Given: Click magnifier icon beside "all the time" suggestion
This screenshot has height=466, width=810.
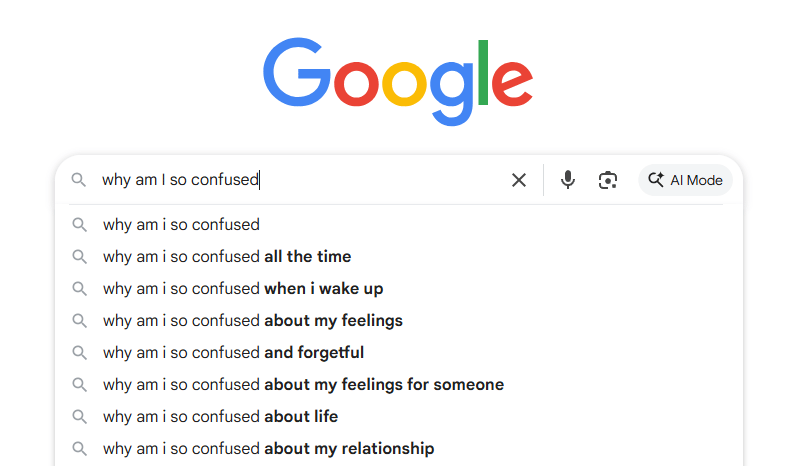Looking at the screenshot, I should pyautogui.click(x=79, y=257).
